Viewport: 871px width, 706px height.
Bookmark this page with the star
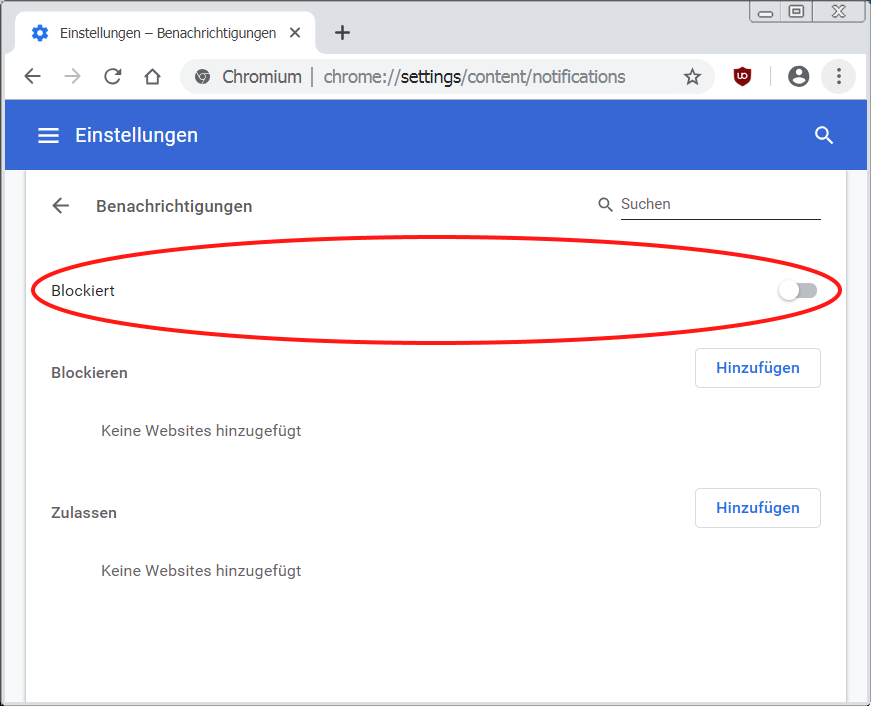coord(692,77)
